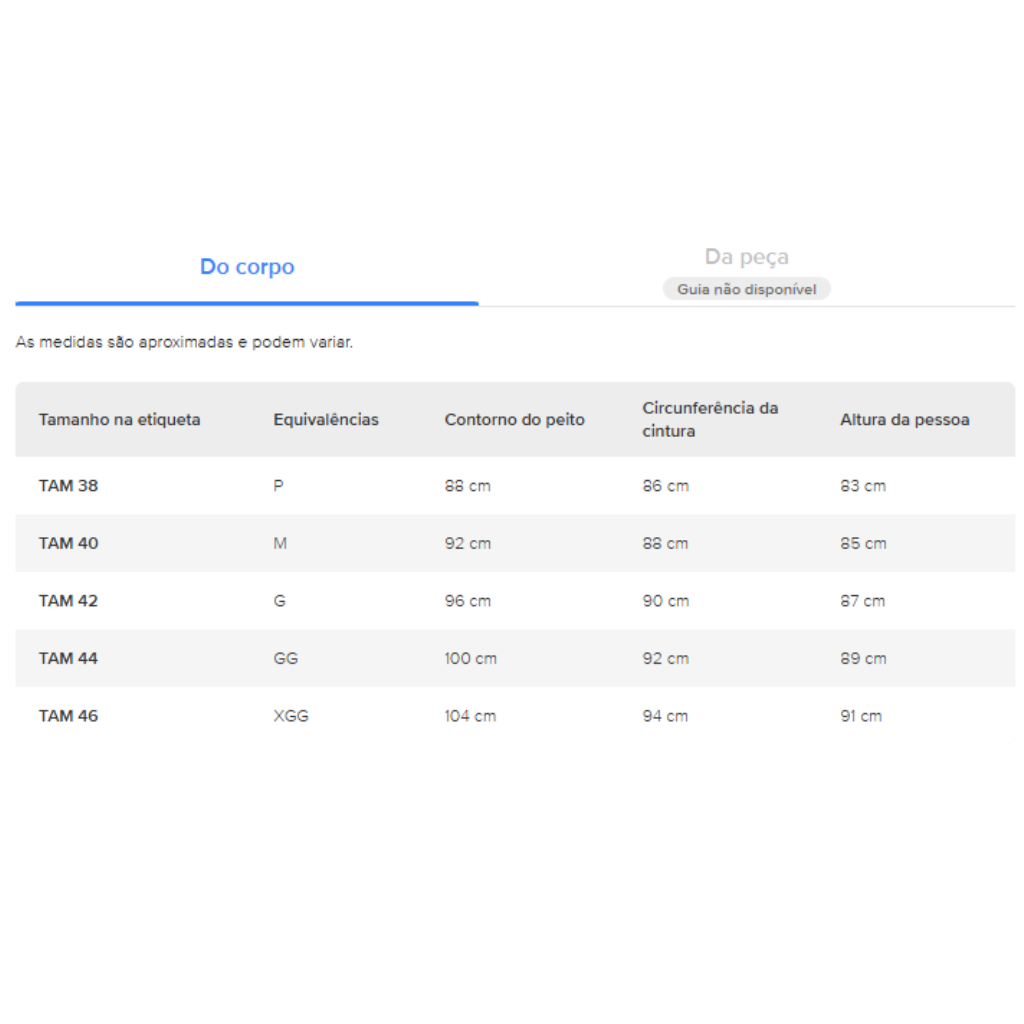The width and height of the screenshot is (1024, 1024).
Task: Click the Altura da pessoa column header
Action: click(904, 419)
